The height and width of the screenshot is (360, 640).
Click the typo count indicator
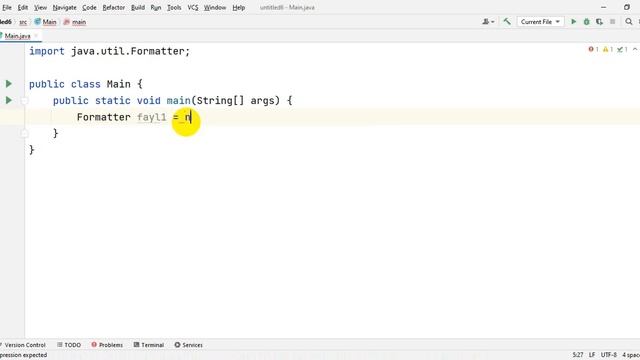tap(622, 49)
